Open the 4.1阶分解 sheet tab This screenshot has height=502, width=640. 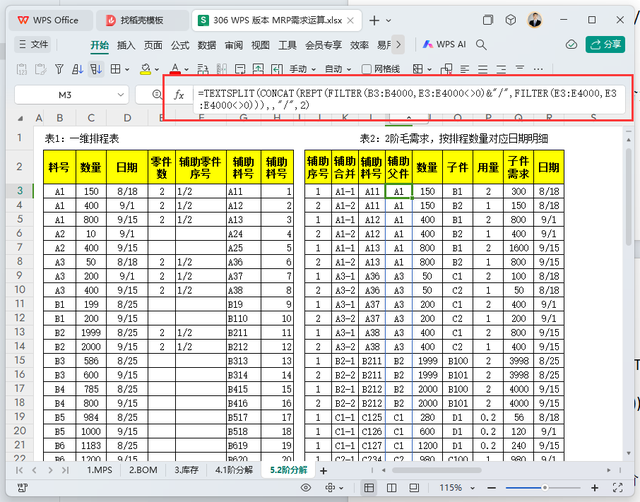tap(234, 470)
